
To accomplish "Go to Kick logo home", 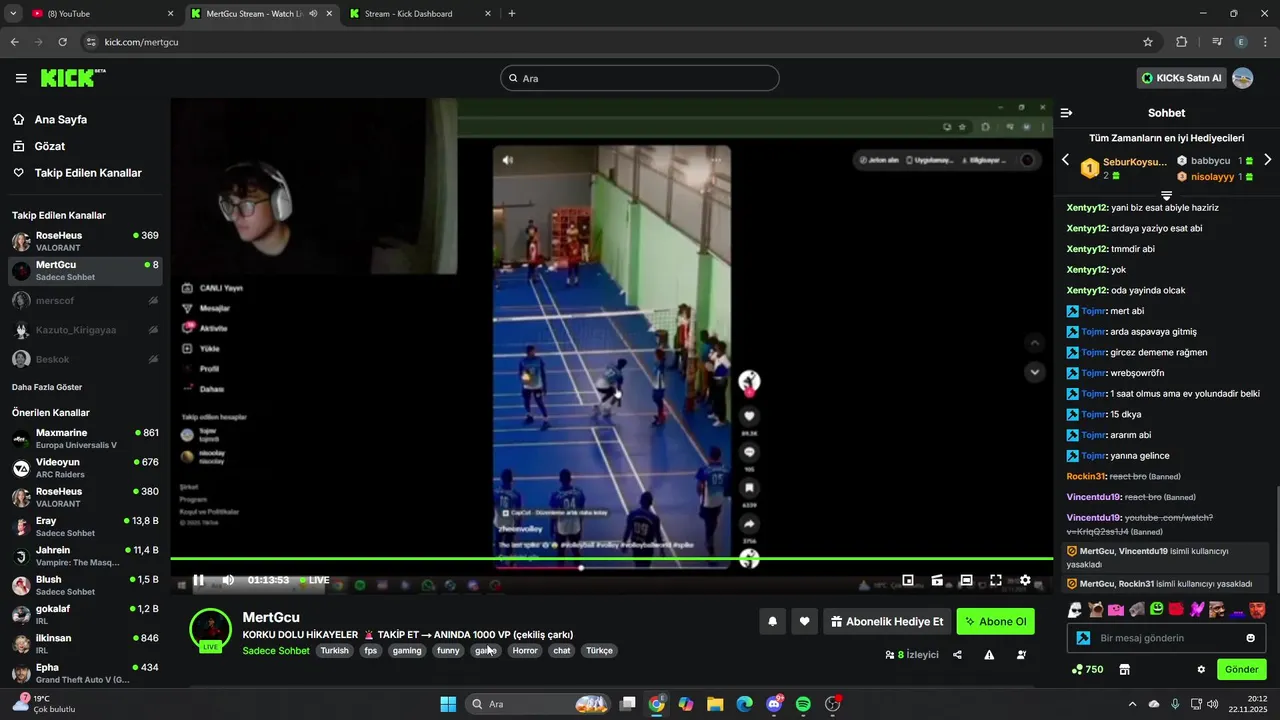I will click(73, 78).
